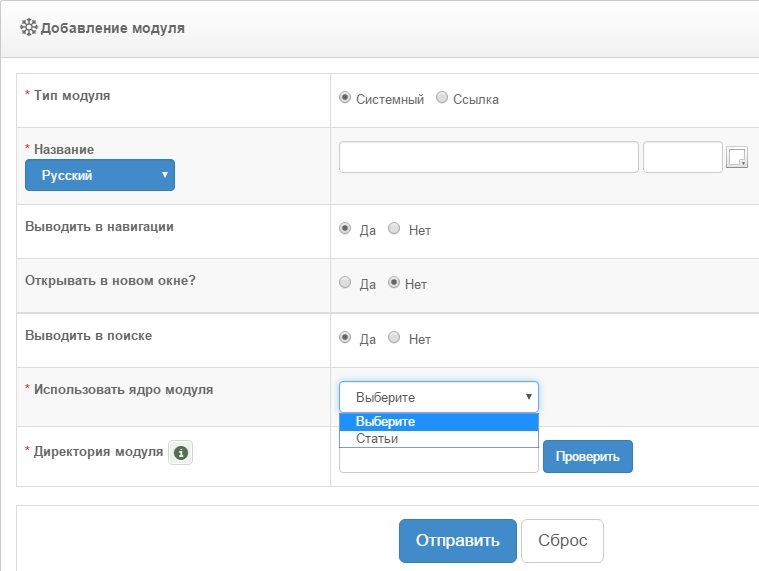Screen dimensions: 759x571
Task: Pick Статьи from the dropdown list
Action: click(438, 438)
